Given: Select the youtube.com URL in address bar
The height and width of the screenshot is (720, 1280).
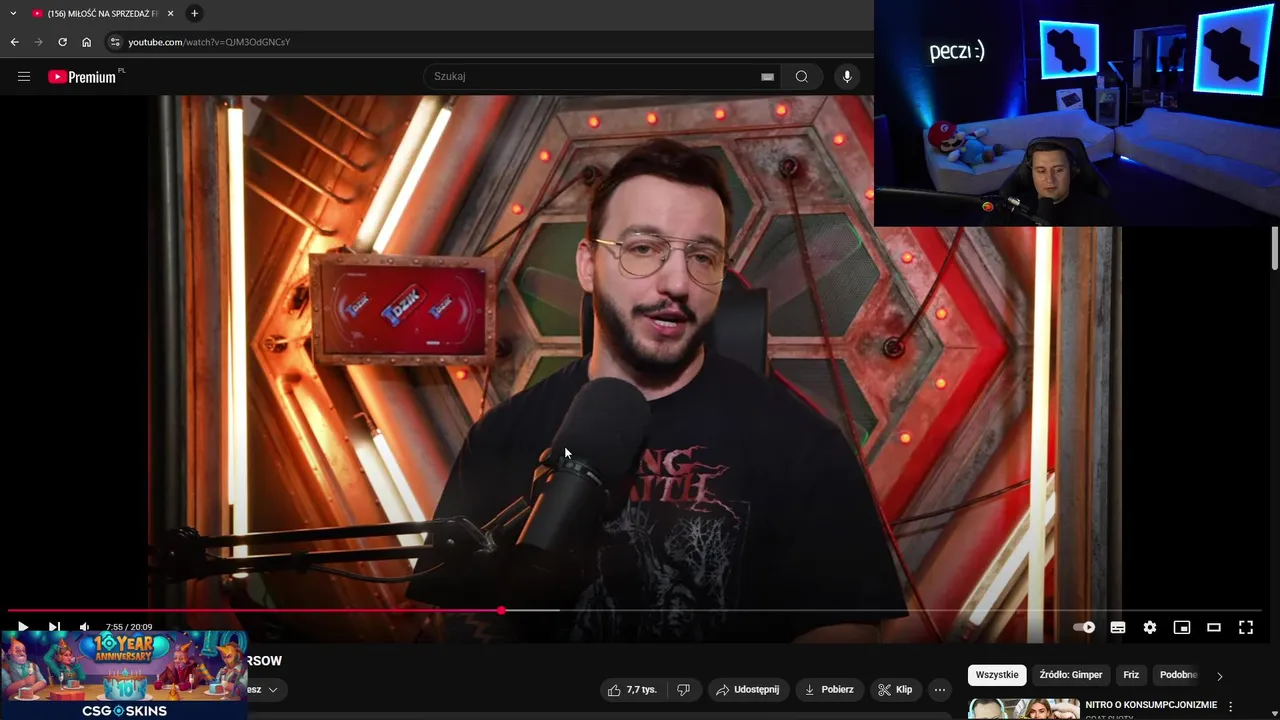Looking at the screenshot, I should (209, 42).
